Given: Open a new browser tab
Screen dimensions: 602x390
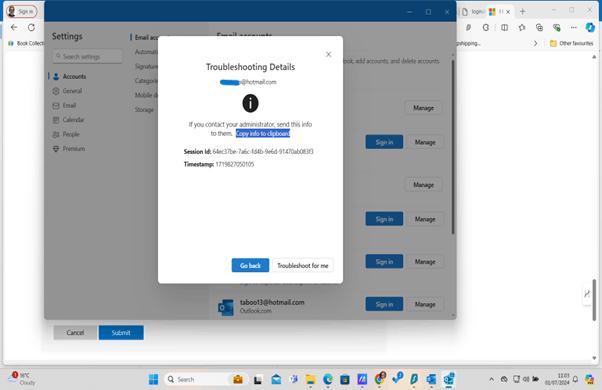Looking at the screenshot, I should pyautogui.click(x=523, y=12).
